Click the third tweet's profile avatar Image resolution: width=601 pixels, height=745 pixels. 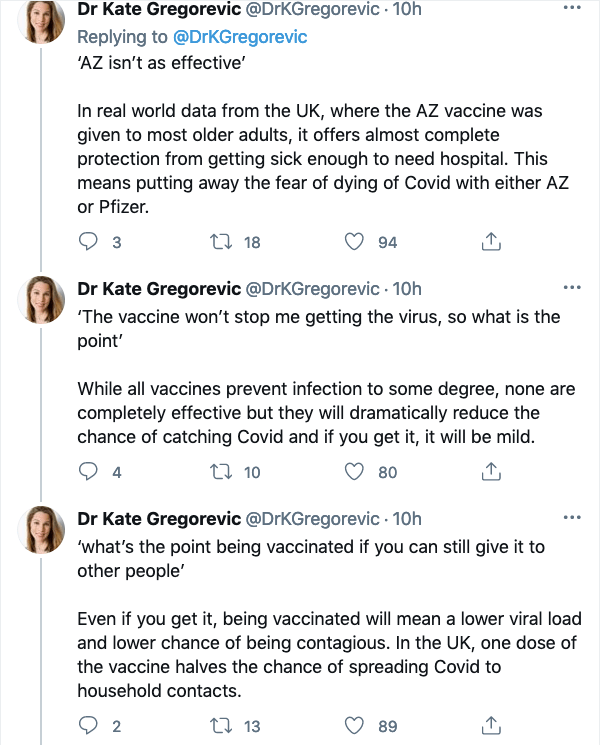[44, 531]
